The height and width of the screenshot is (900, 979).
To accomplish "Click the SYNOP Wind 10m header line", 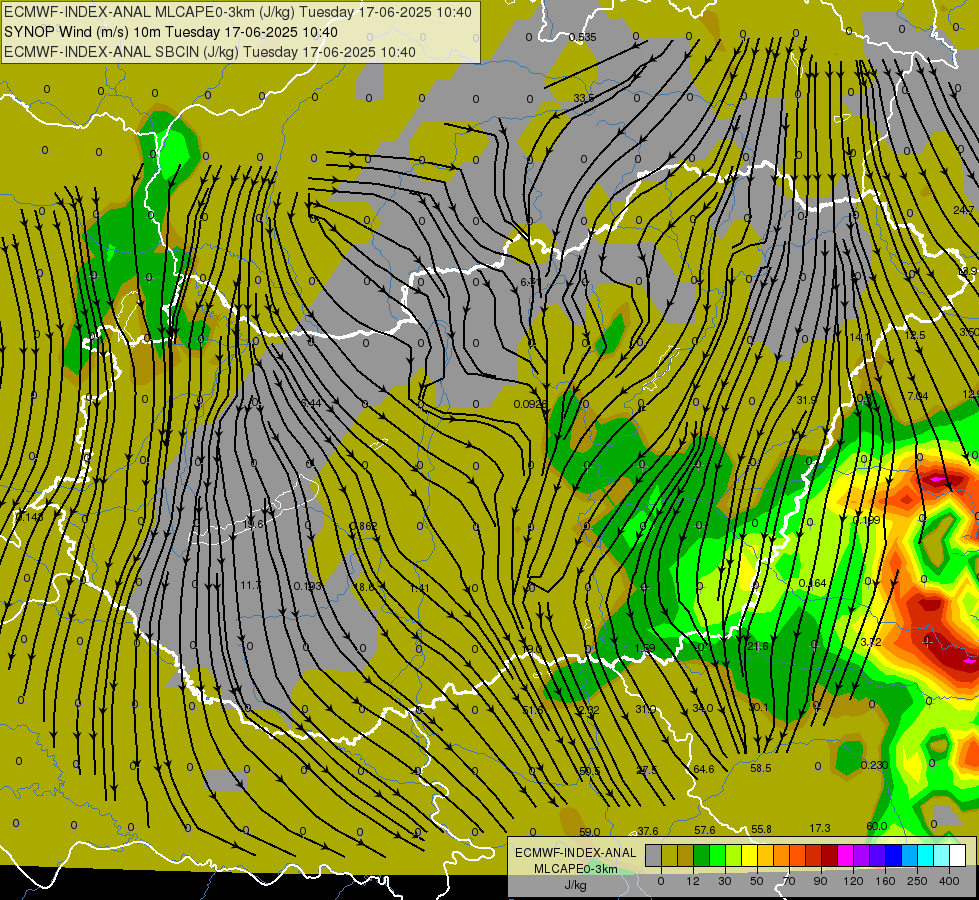I will coord(171,32).
